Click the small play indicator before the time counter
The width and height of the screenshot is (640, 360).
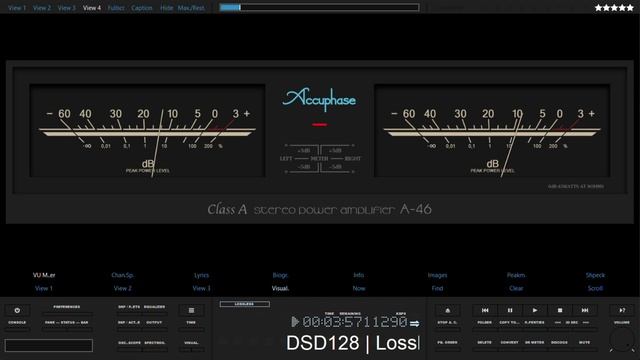tap(295, 322)
